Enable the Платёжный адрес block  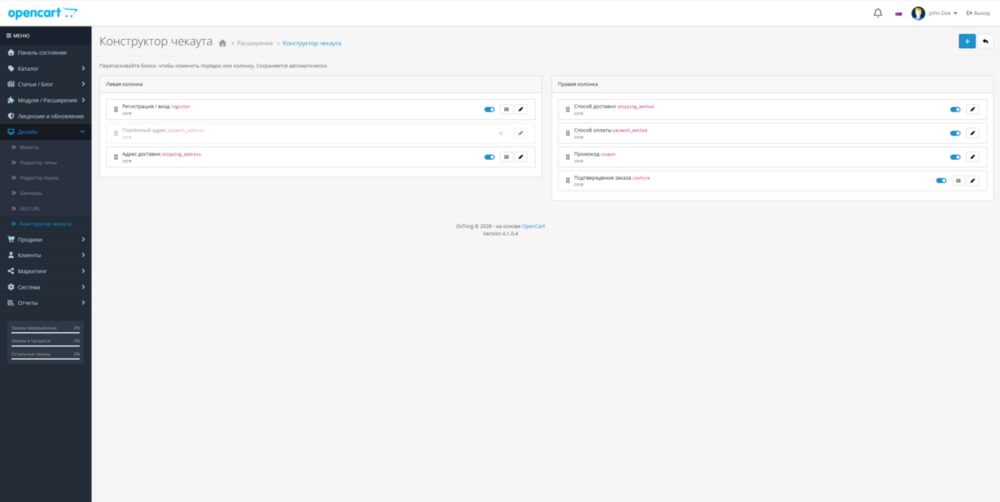pos(504,133)
